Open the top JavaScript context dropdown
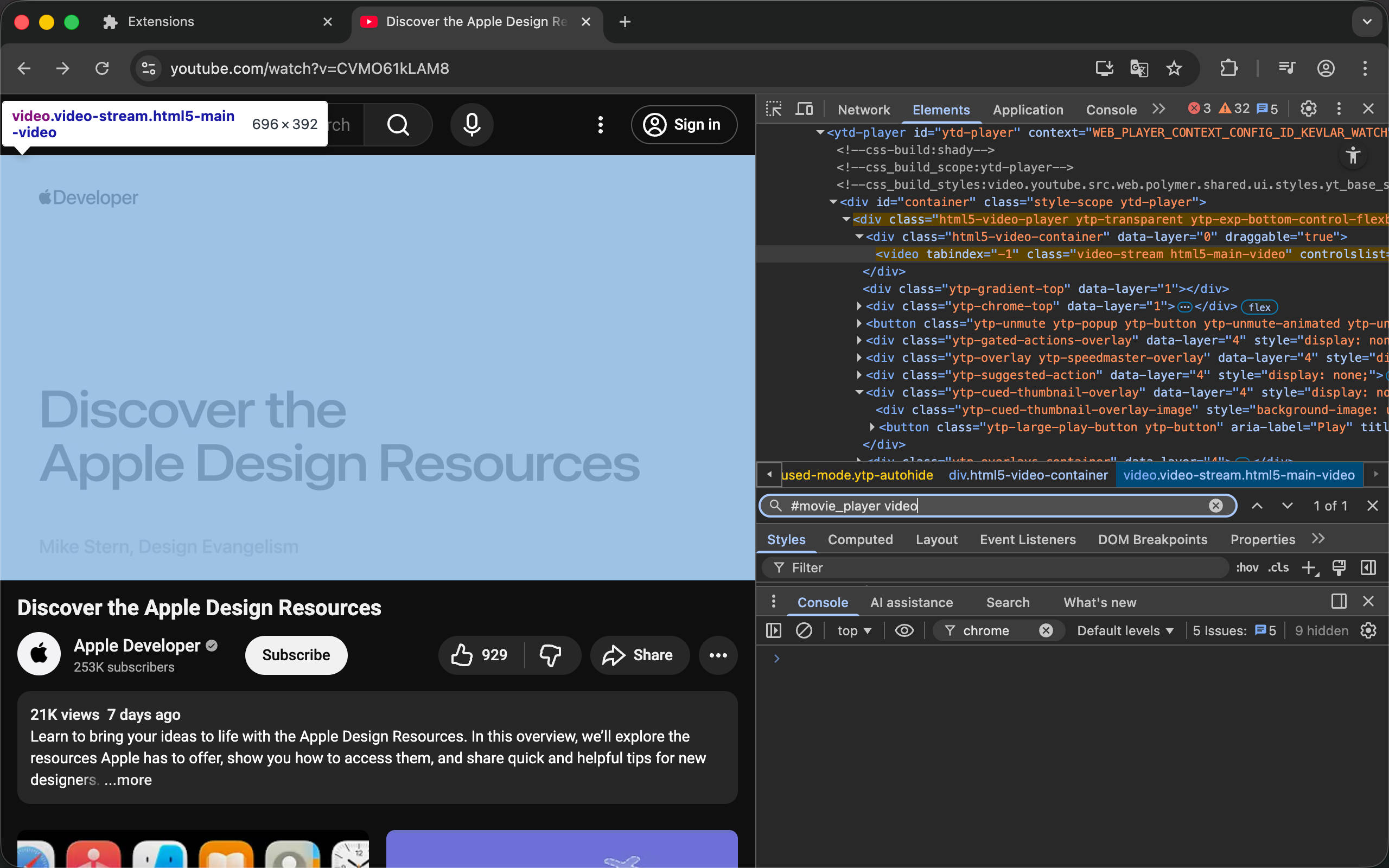 (853, 630)
